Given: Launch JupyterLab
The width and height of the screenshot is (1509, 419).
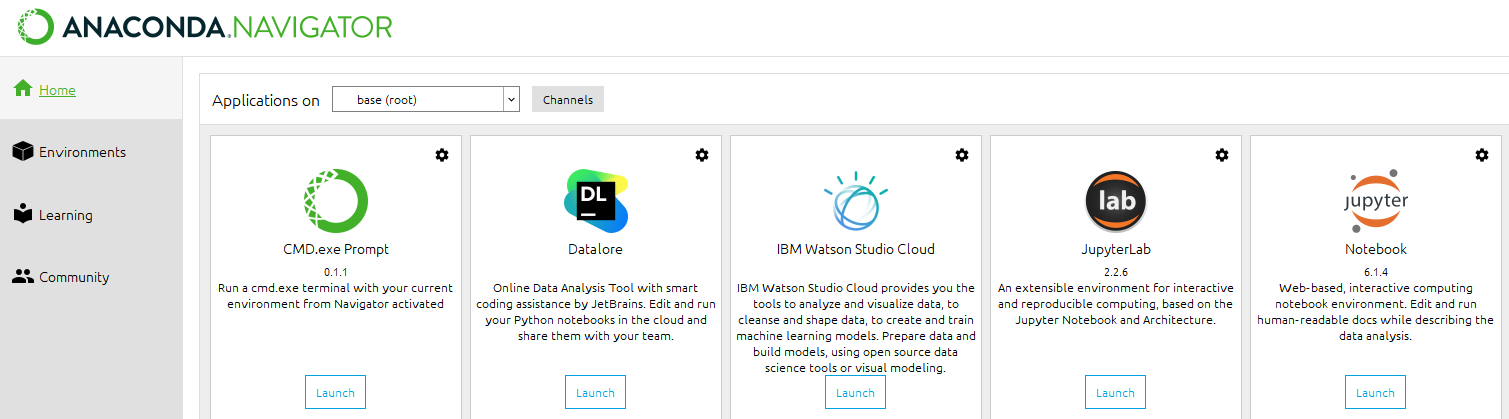Looking at the screenshot, I should [x=1115, y=392].
